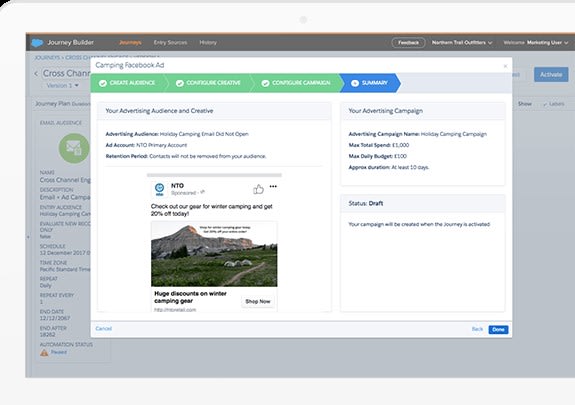This screenshot has width=575, height=405.
Task: Open the three-dot menu in ad preview
Action: click(273, 186)
